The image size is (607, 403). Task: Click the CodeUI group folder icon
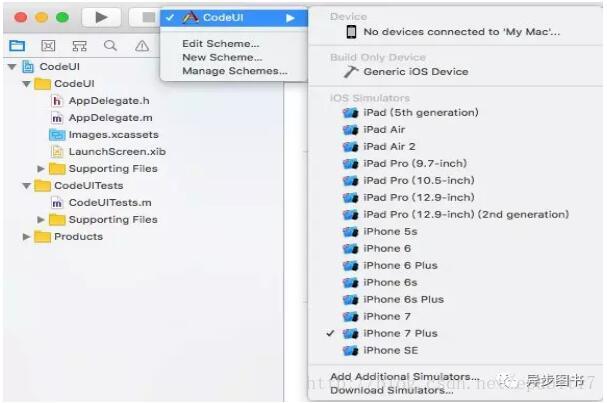(42, 84)
